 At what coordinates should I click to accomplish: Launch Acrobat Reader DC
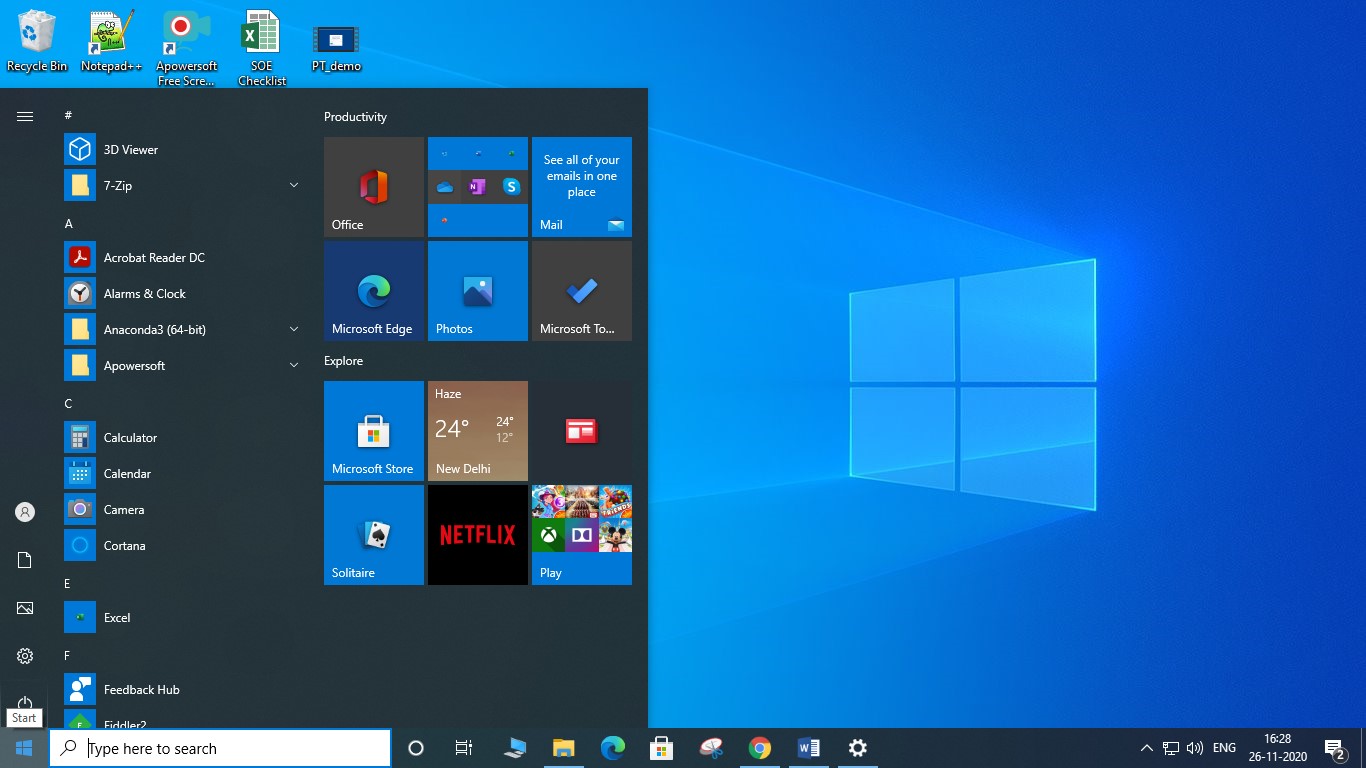point(182,258)
